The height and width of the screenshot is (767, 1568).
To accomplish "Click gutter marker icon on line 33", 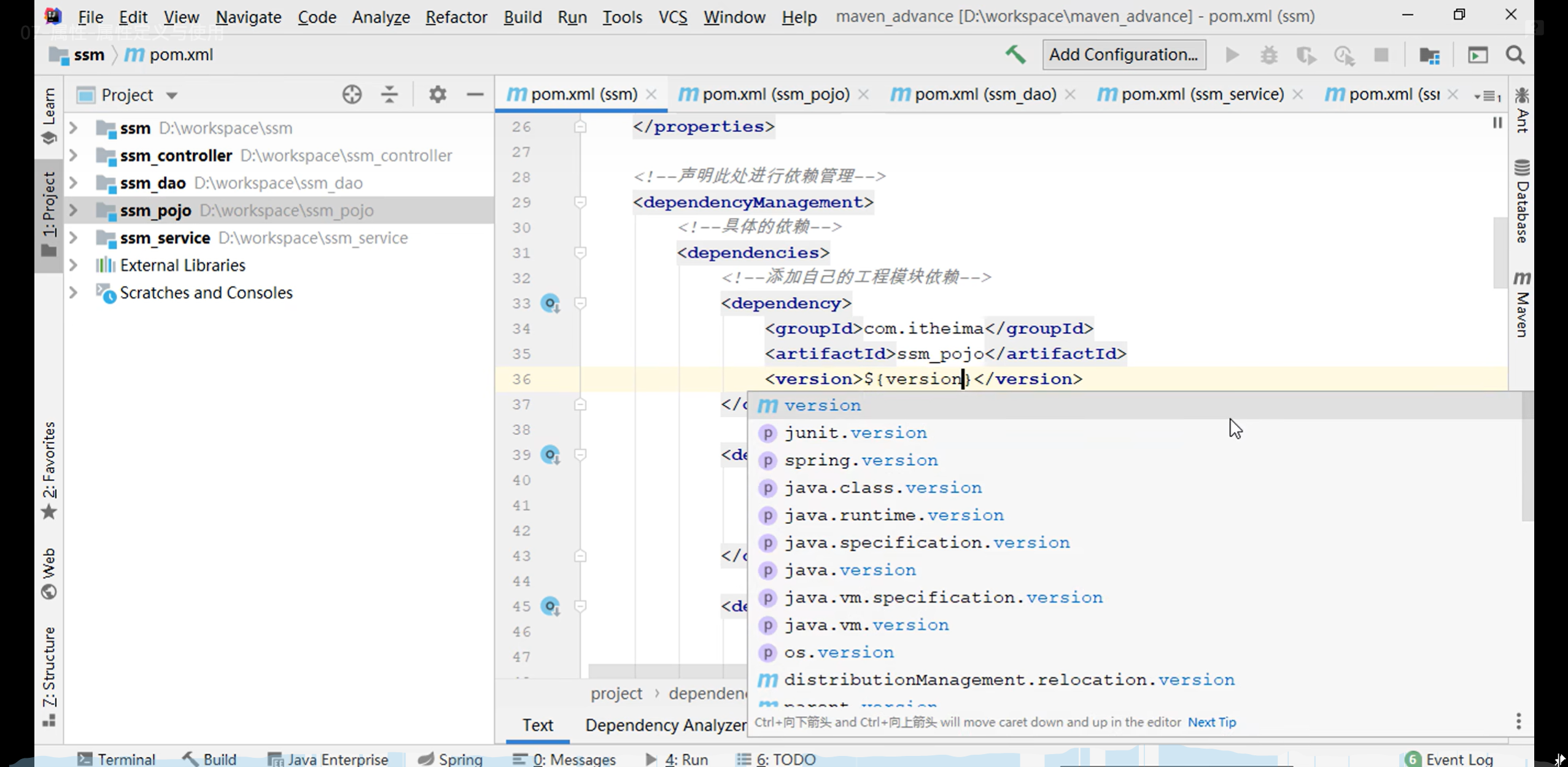I will pos(550,303).
